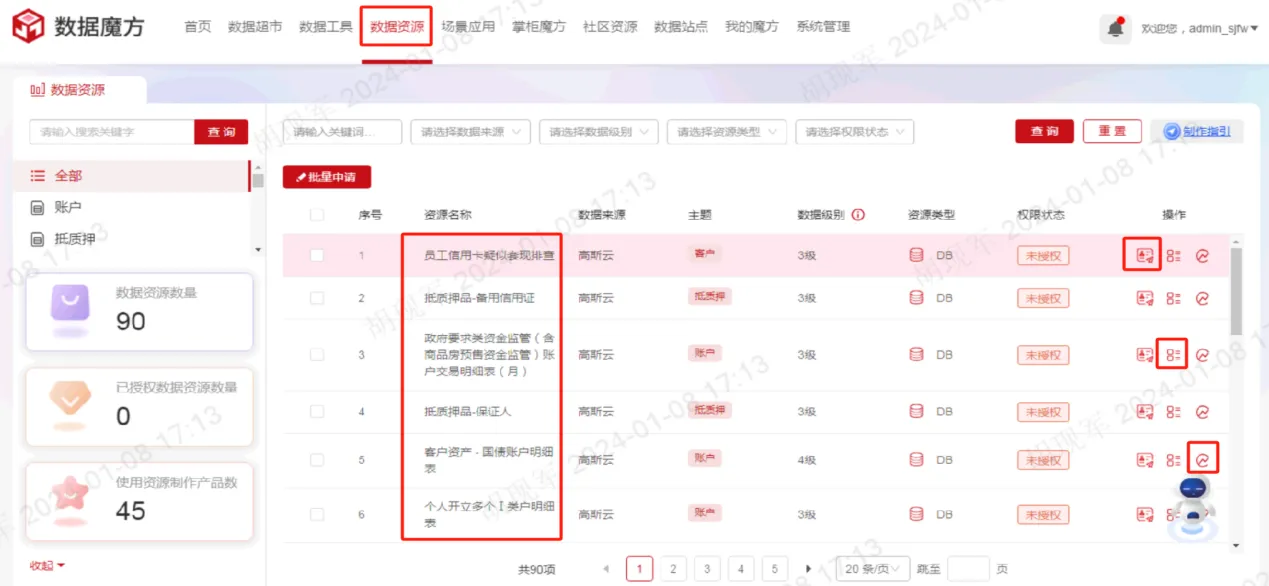Select 全部 in the category list
The image size is (1269, 586).
click(131, 176)
